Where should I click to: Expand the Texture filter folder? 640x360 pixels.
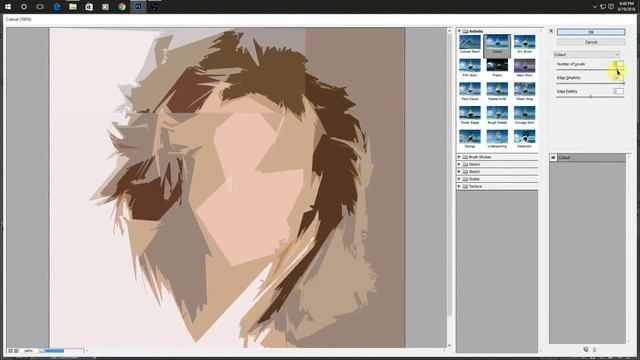[x=459, y=186]
